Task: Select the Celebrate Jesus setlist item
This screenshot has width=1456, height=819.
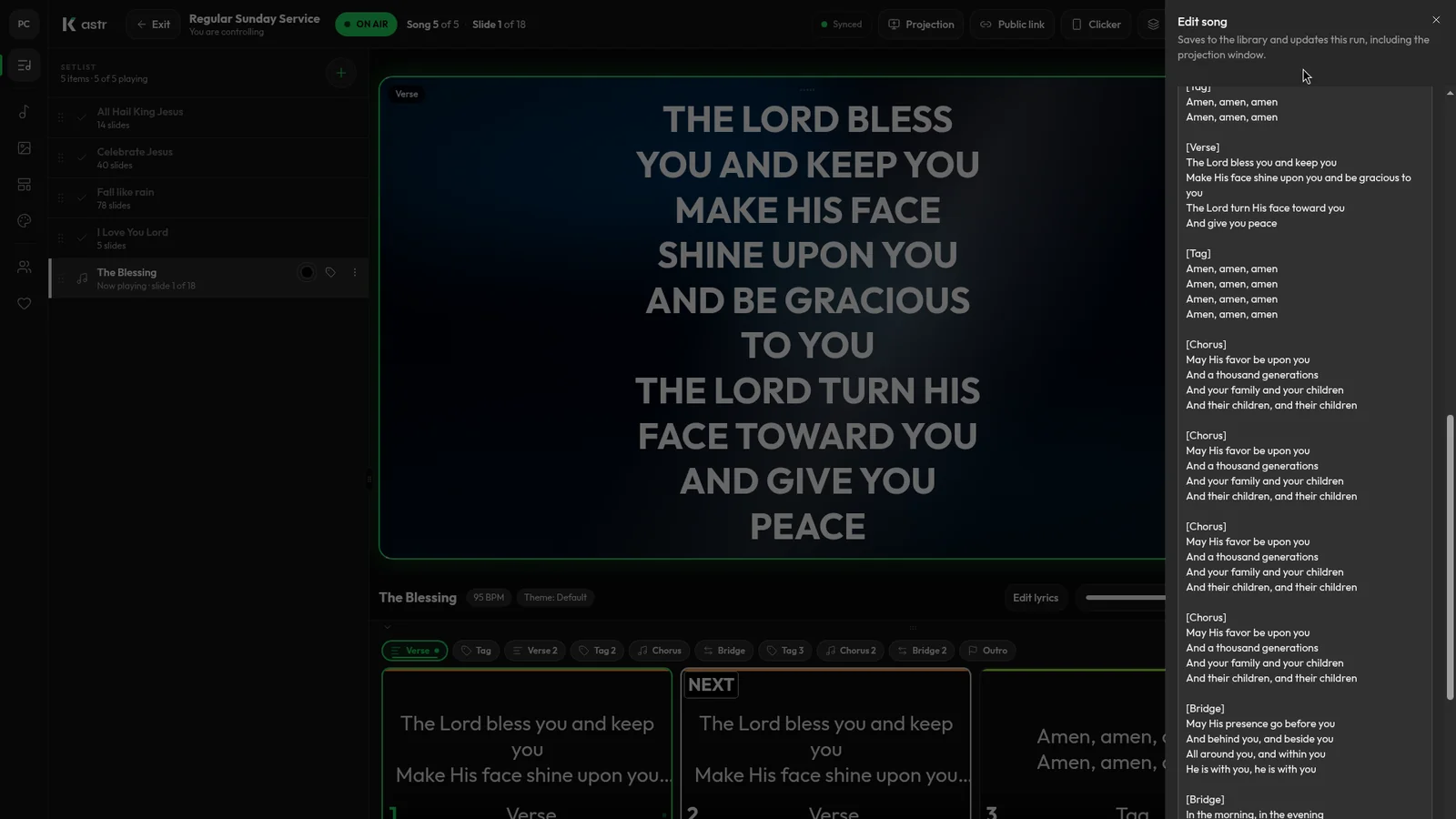Action: coord(209,157)
